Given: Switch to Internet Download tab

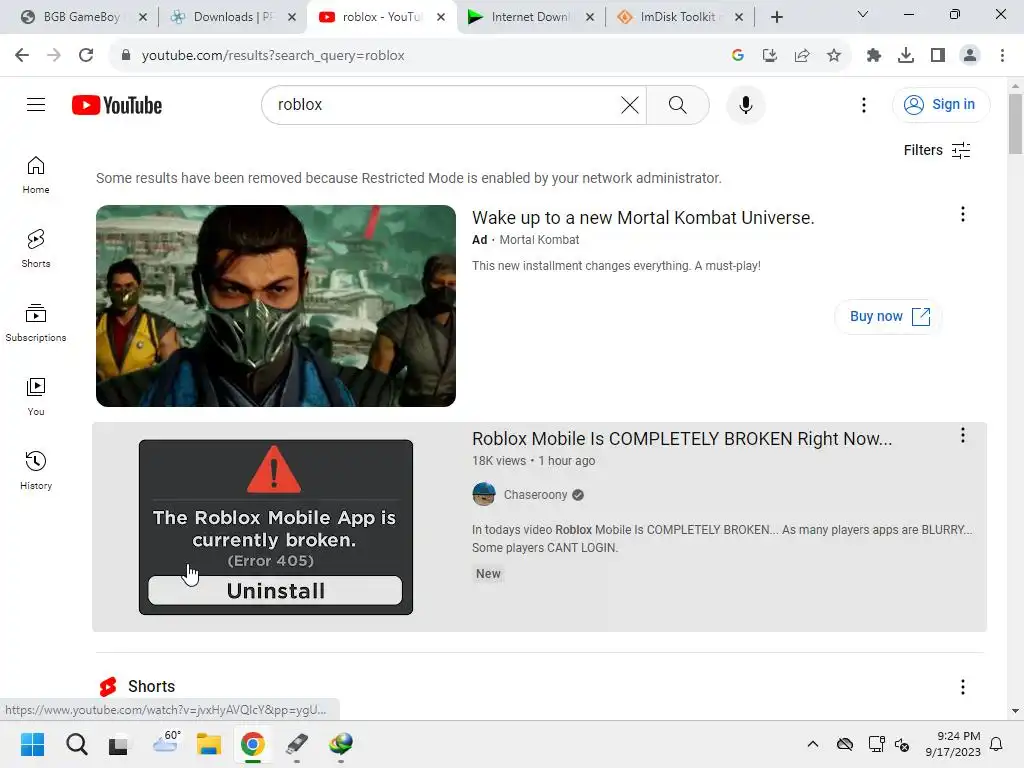Looking at the screenshot, I should [528, 17].
